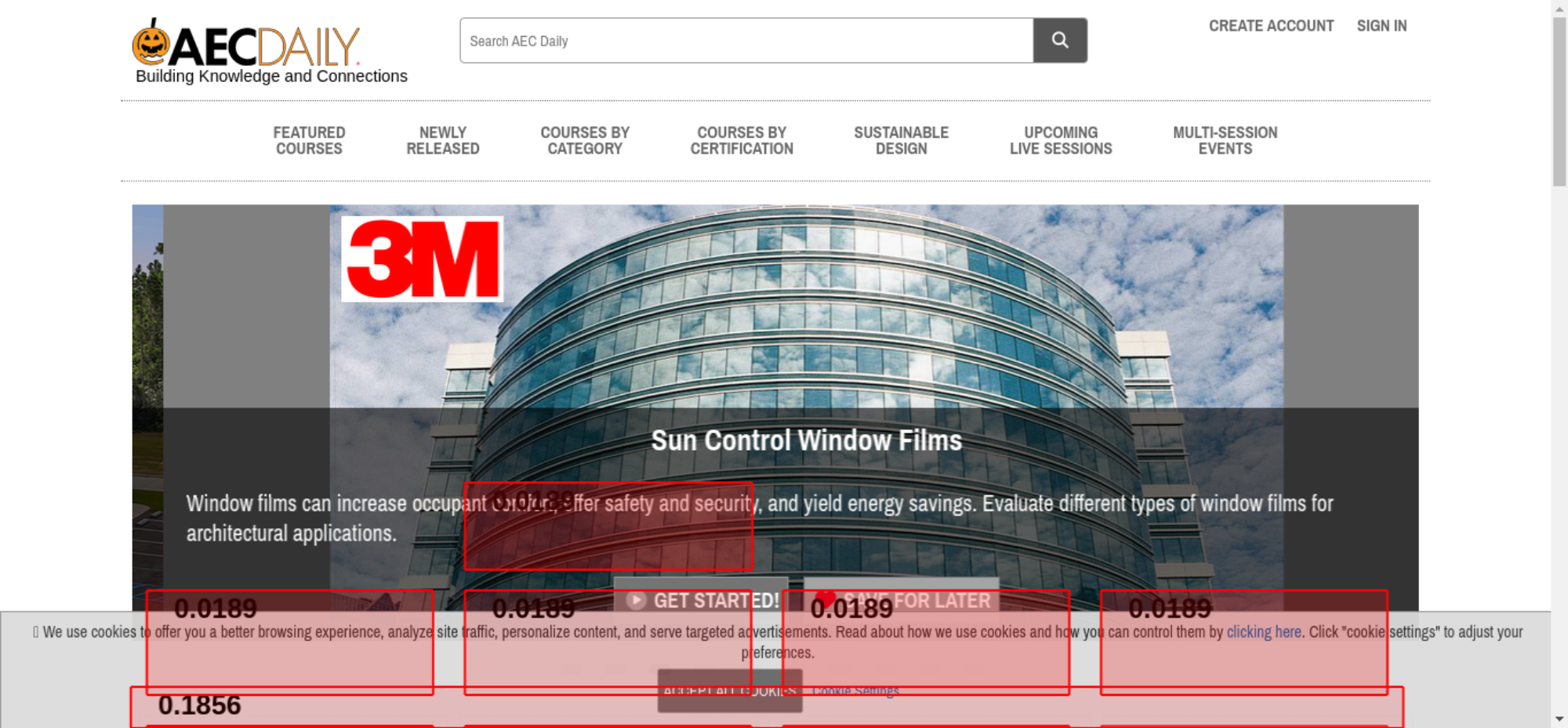Open Courses by Category
1568x728 pixels.
(585, 141)
